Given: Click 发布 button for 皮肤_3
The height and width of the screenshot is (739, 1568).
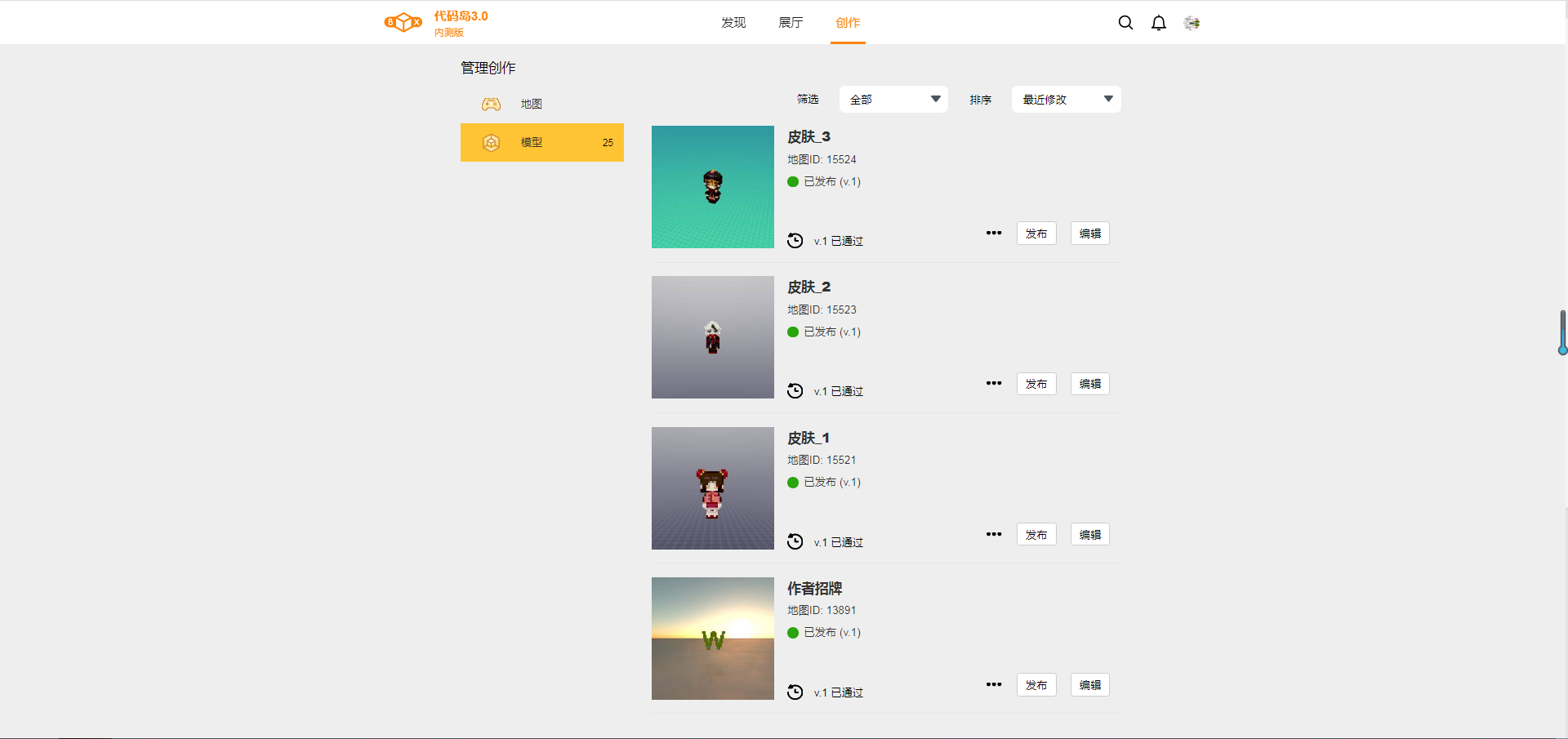Looking at the screenshot, I should click(x=1036, y=233).
